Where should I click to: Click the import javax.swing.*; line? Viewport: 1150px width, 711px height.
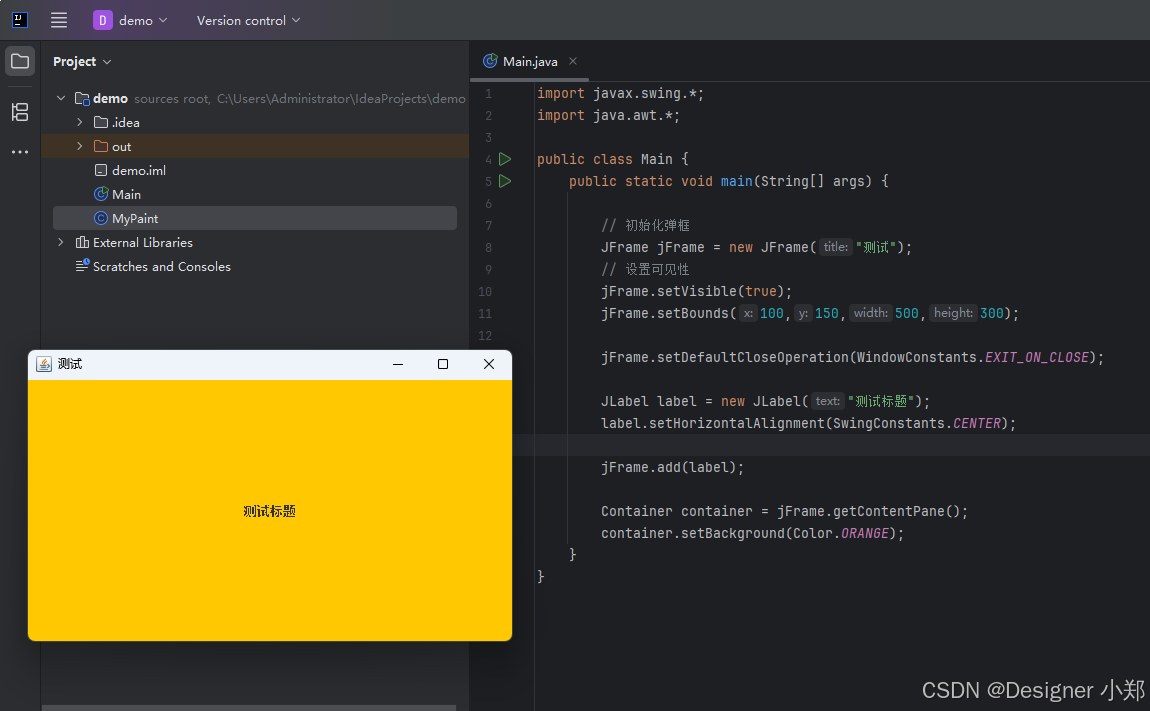click(x=620, y=93)
